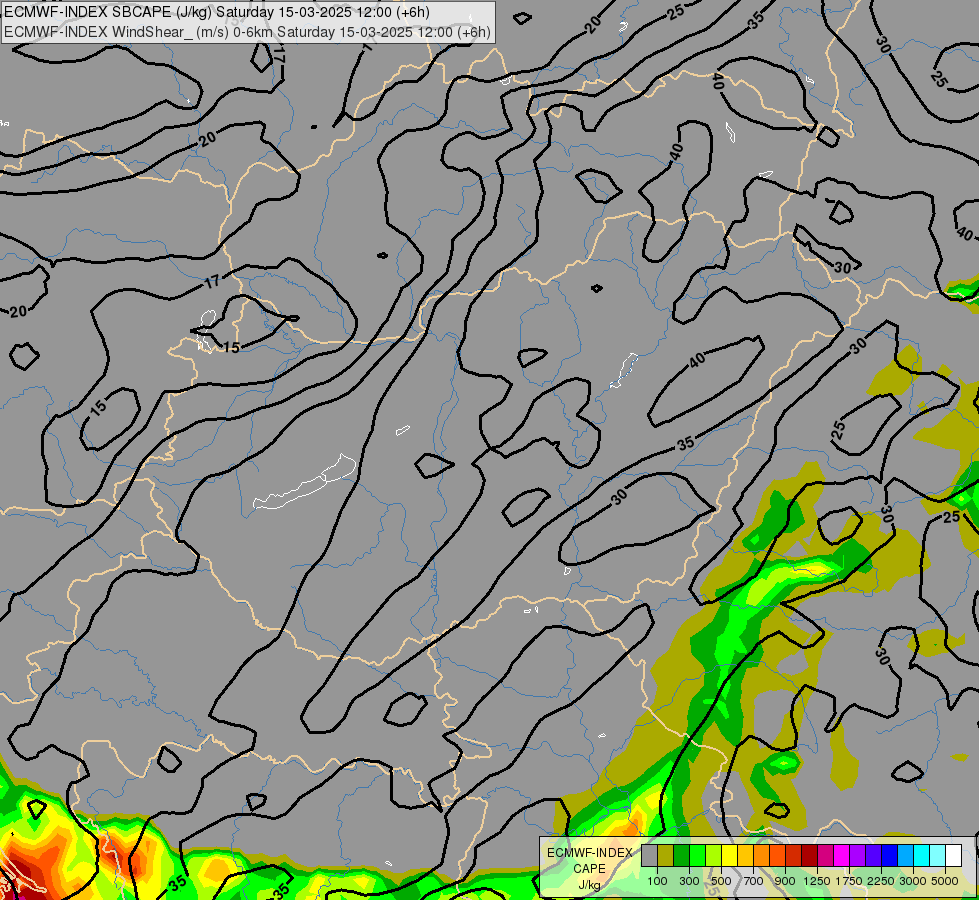This screenshot has width=979, height=900.
Task: Choose the pure yellow legend swatch
Action: tap(729, 856)
